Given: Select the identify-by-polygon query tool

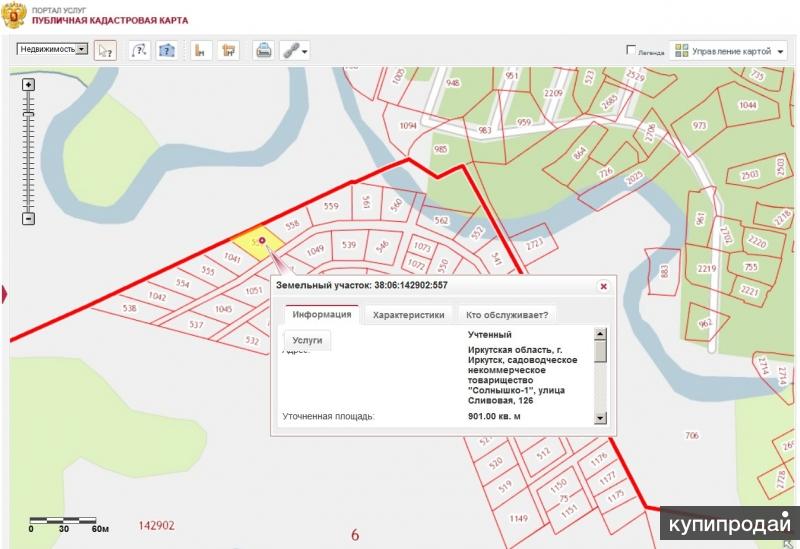Looking at the screenshot, I should [167, 51].
